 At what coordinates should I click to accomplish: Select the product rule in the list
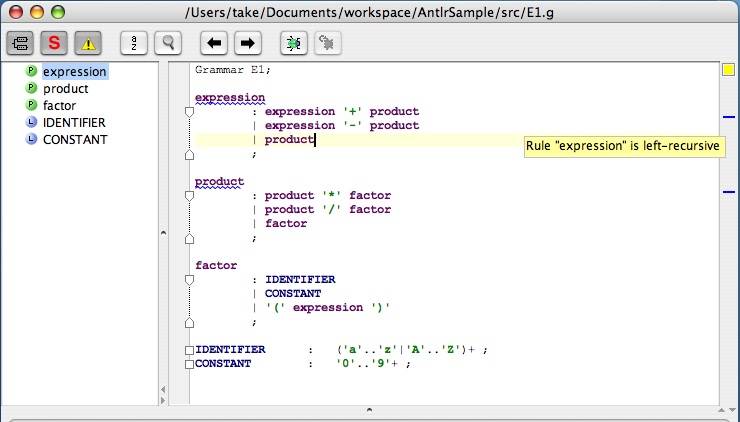[65, 89]
